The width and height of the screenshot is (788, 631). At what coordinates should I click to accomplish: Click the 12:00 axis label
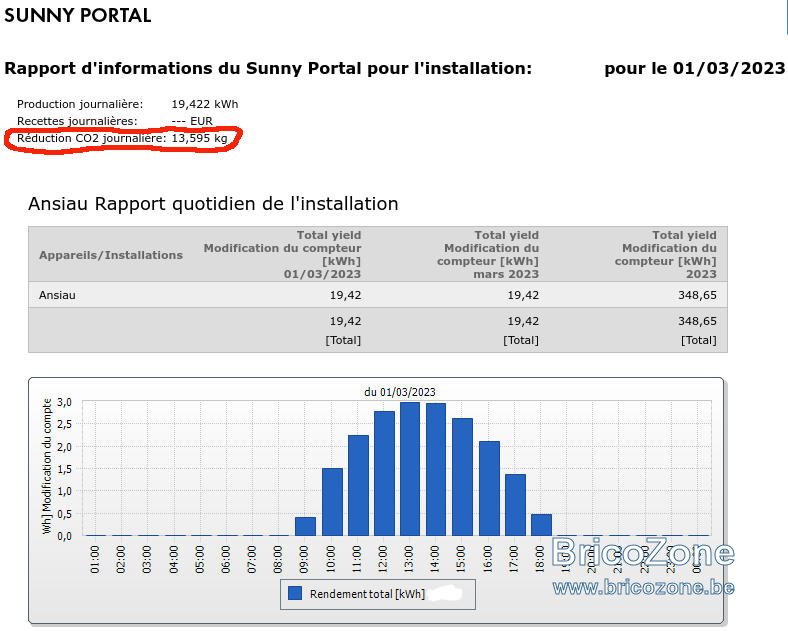click(382, 559)
